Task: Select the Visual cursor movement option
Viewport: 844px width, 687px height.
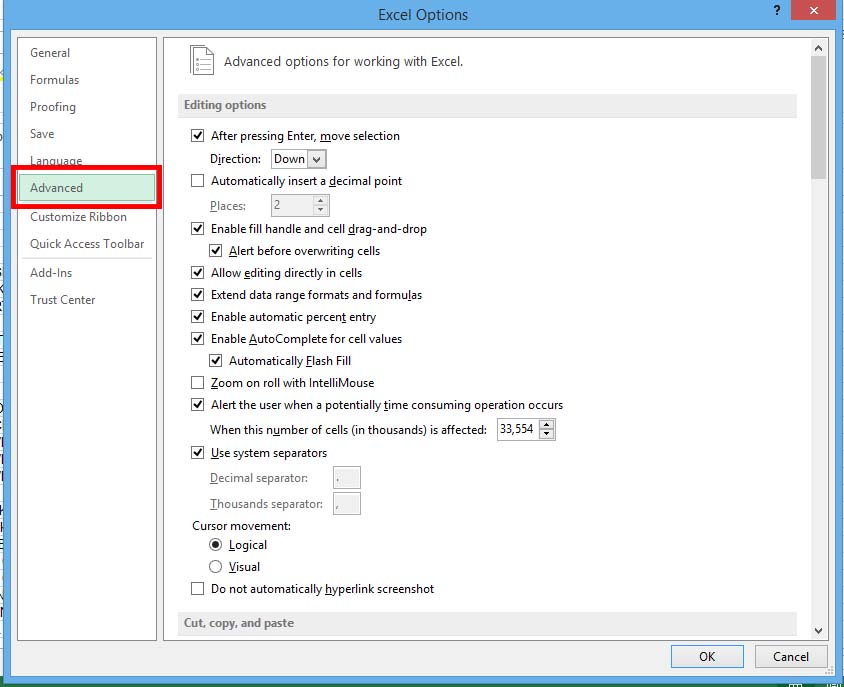Action: pyautogui.click(x=215, y=565)
